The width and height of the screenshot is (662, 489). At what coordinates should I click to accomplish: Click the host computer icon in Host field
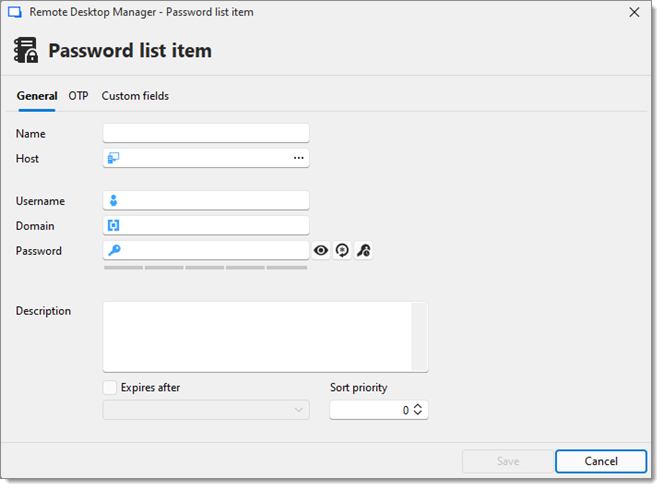(113, 158)
